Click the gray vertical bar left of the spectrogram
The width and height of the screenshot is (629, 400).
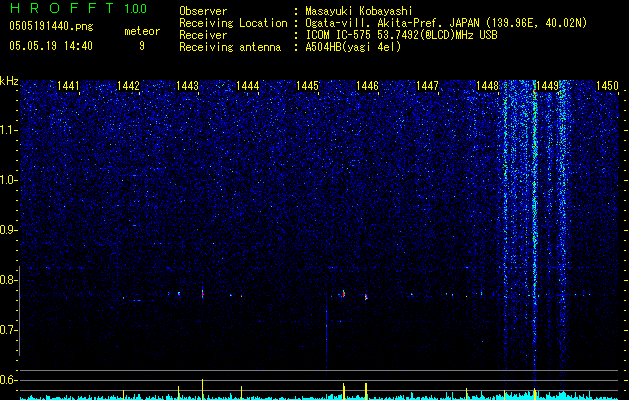pos(19,311)
